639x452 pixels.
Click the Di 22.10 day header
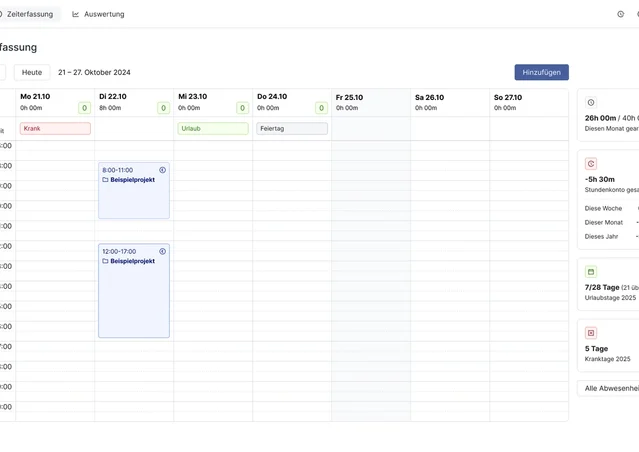(113, 97)
